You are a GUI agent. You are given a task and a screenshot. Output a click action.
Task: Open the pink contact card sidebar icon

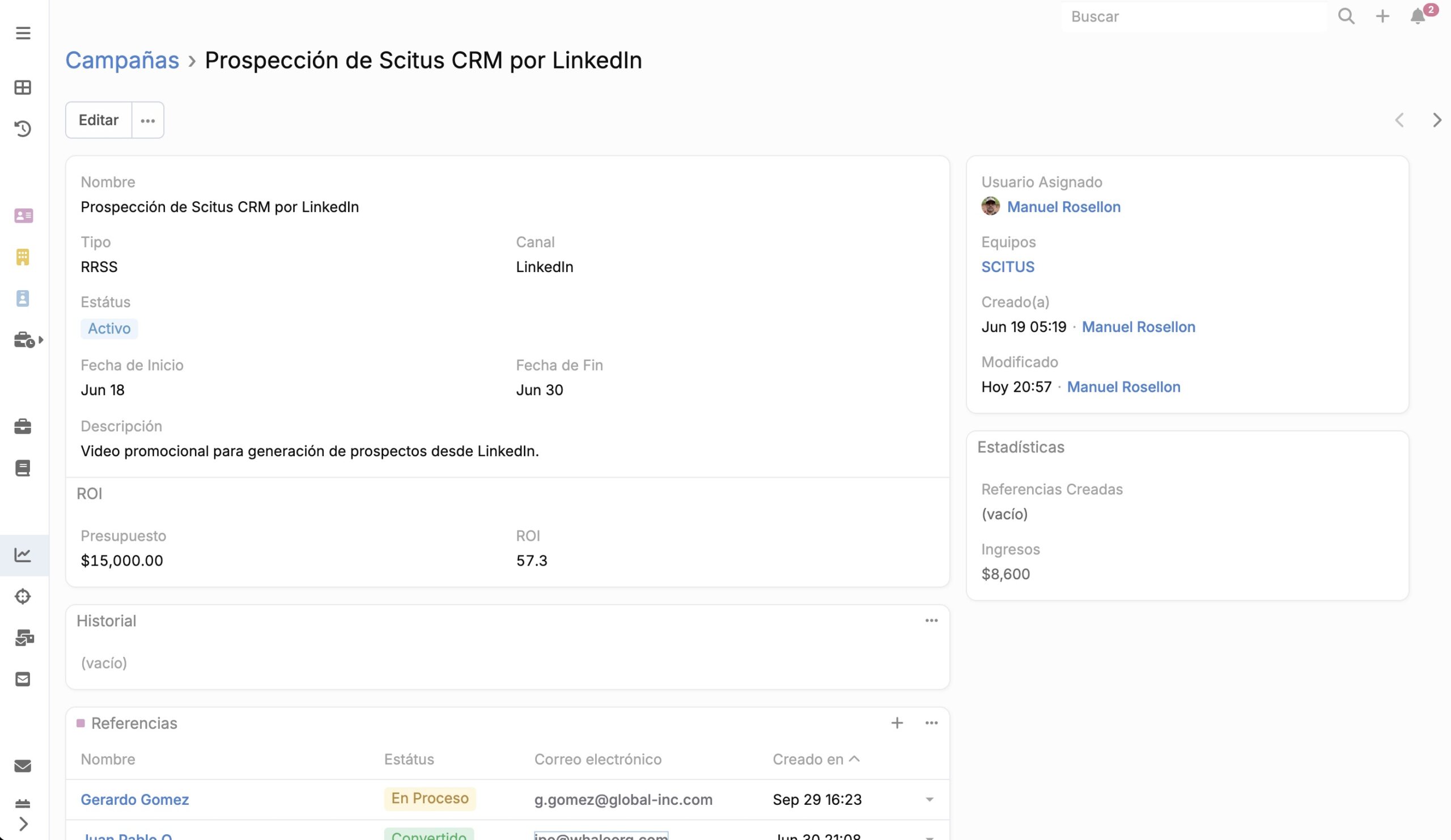(23, 216)
